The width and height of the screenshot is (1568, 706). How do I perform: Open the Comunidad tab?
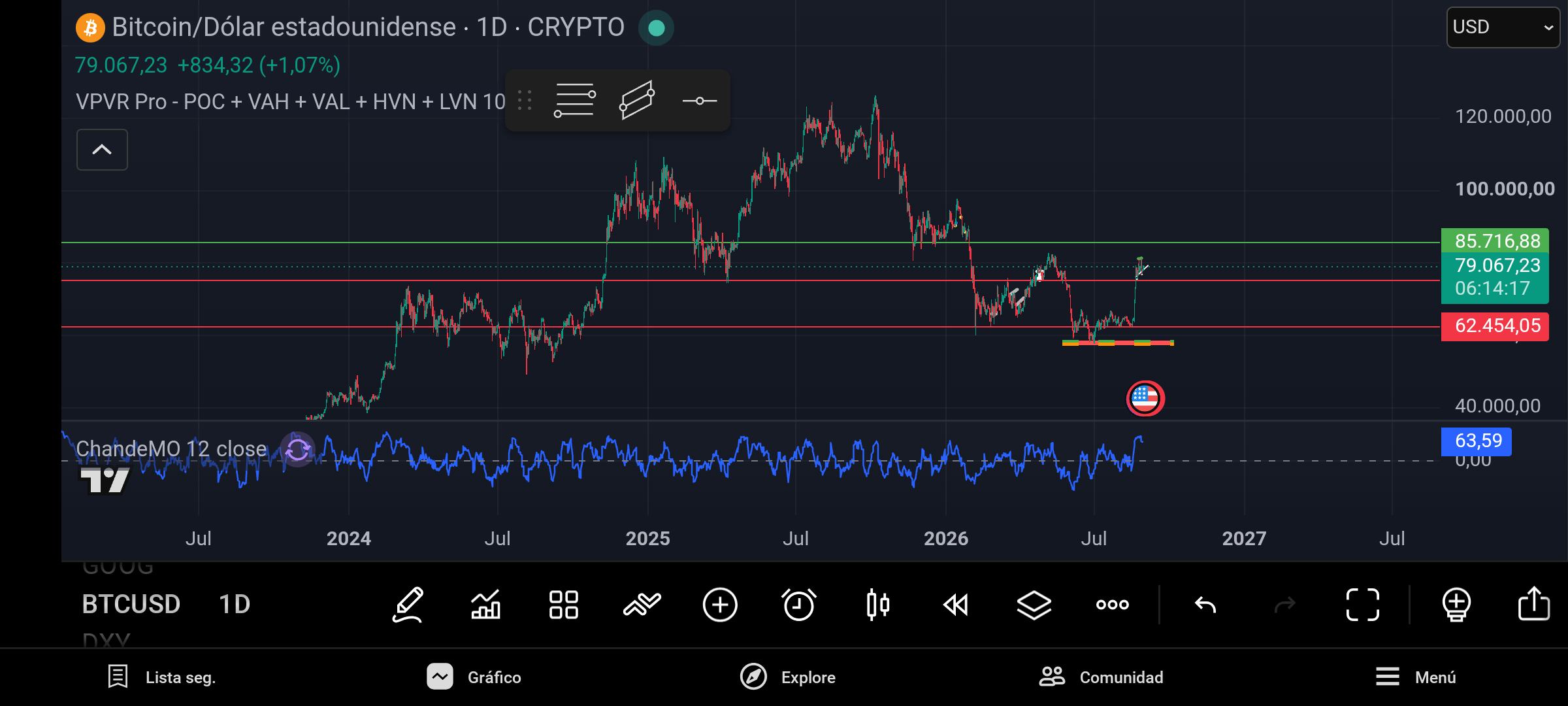coord(1102,677)
